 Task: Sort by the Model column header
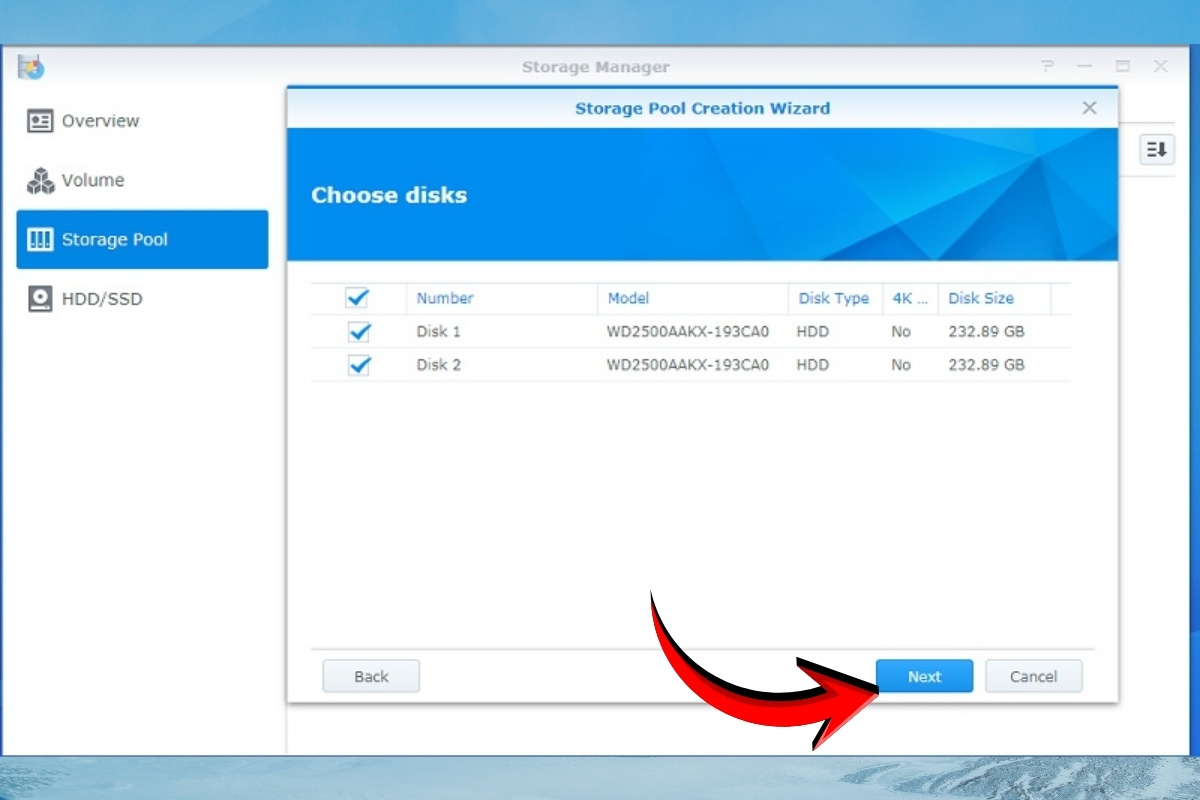pos(692,298)
